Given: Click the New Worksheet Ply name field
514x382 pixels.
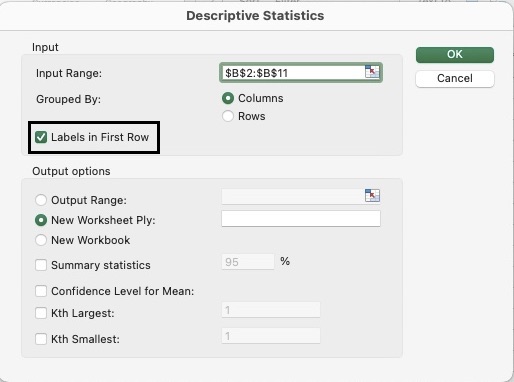Looking at the screenshot, I should 301,219.
